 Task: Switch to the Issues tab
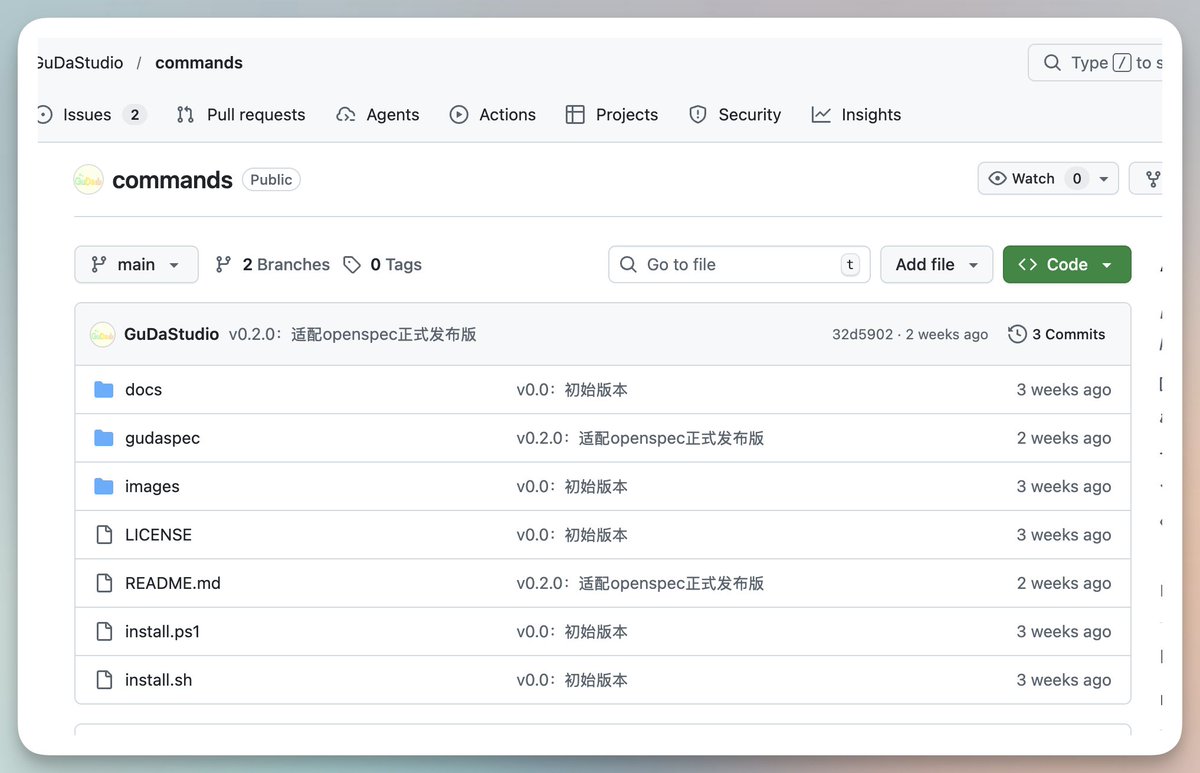point(91,115)
